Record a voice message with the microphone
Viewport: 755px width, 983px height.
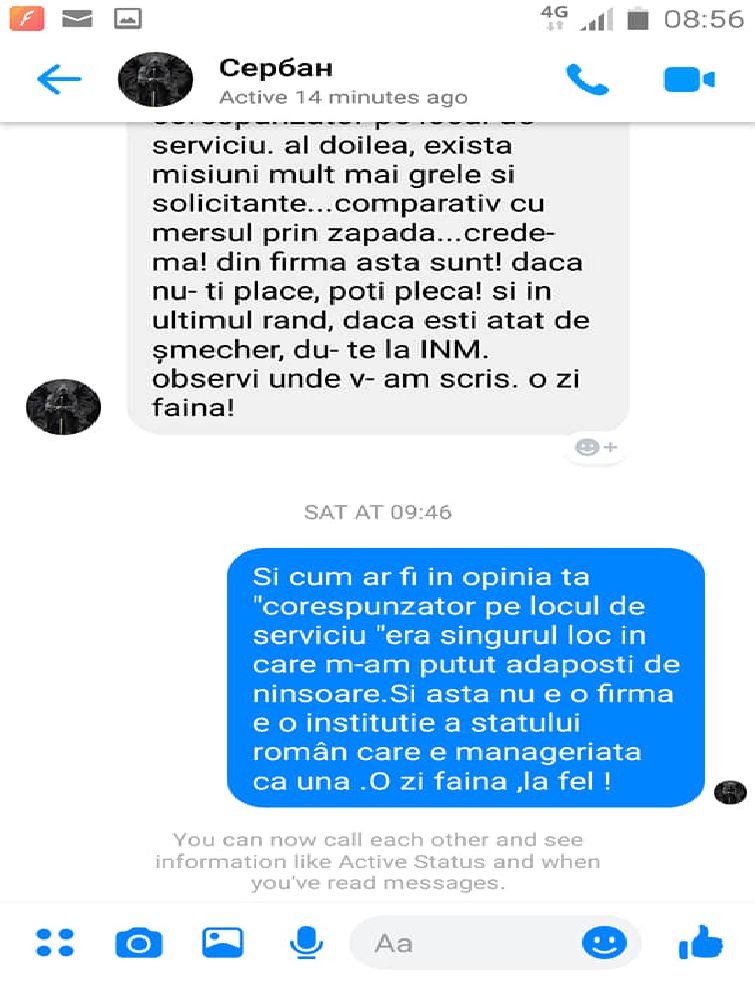(306, 942)
